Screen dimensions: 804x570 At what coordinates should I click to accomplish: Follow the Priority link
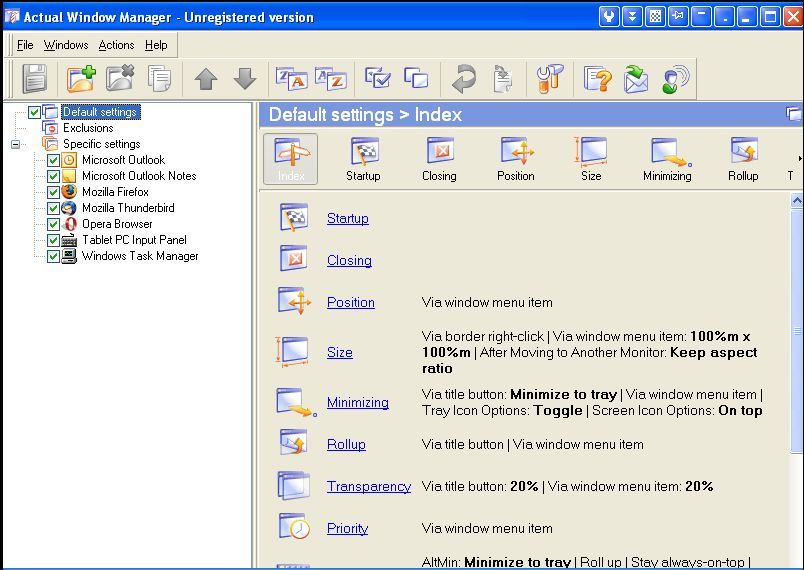[347, 528]
